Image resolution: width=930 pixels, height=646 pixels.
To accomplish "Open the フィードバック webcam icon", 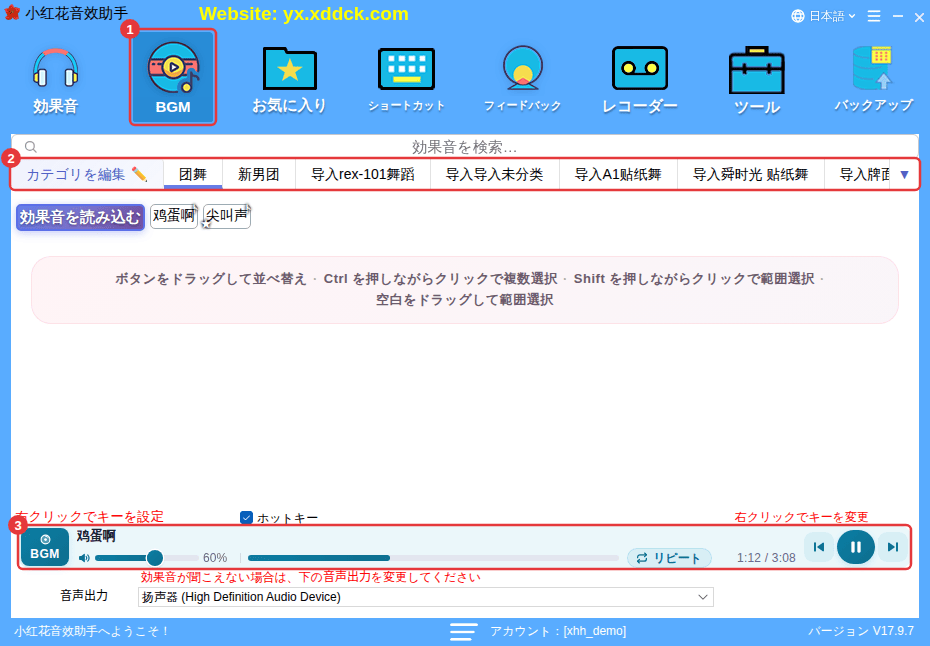I will click(523, 80).
